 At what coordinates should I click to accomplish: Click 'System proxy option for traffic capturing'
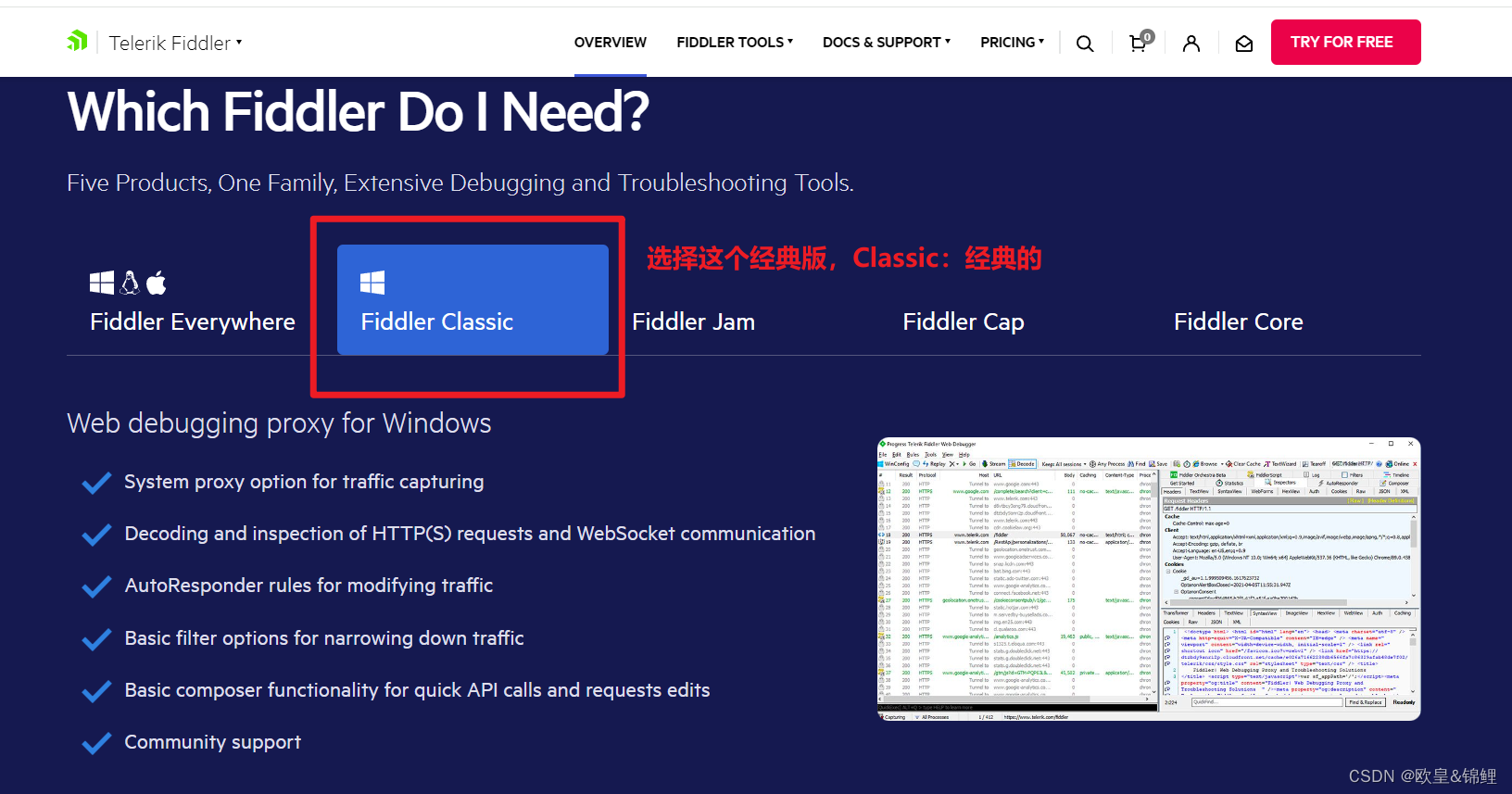pyautogui.click(x=304, y=482)
